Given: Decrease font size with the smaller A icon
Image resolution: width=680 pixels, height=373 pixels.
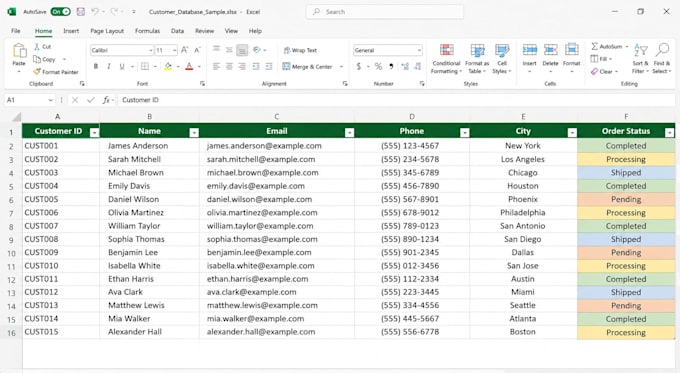Looking at the screenshot, I should [x=197, y=50].
